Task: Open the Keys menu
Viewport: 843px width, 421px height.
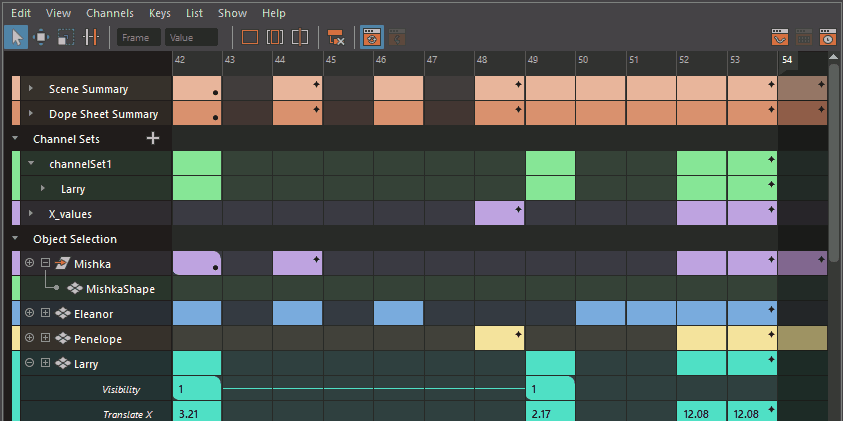Action: 159,13
